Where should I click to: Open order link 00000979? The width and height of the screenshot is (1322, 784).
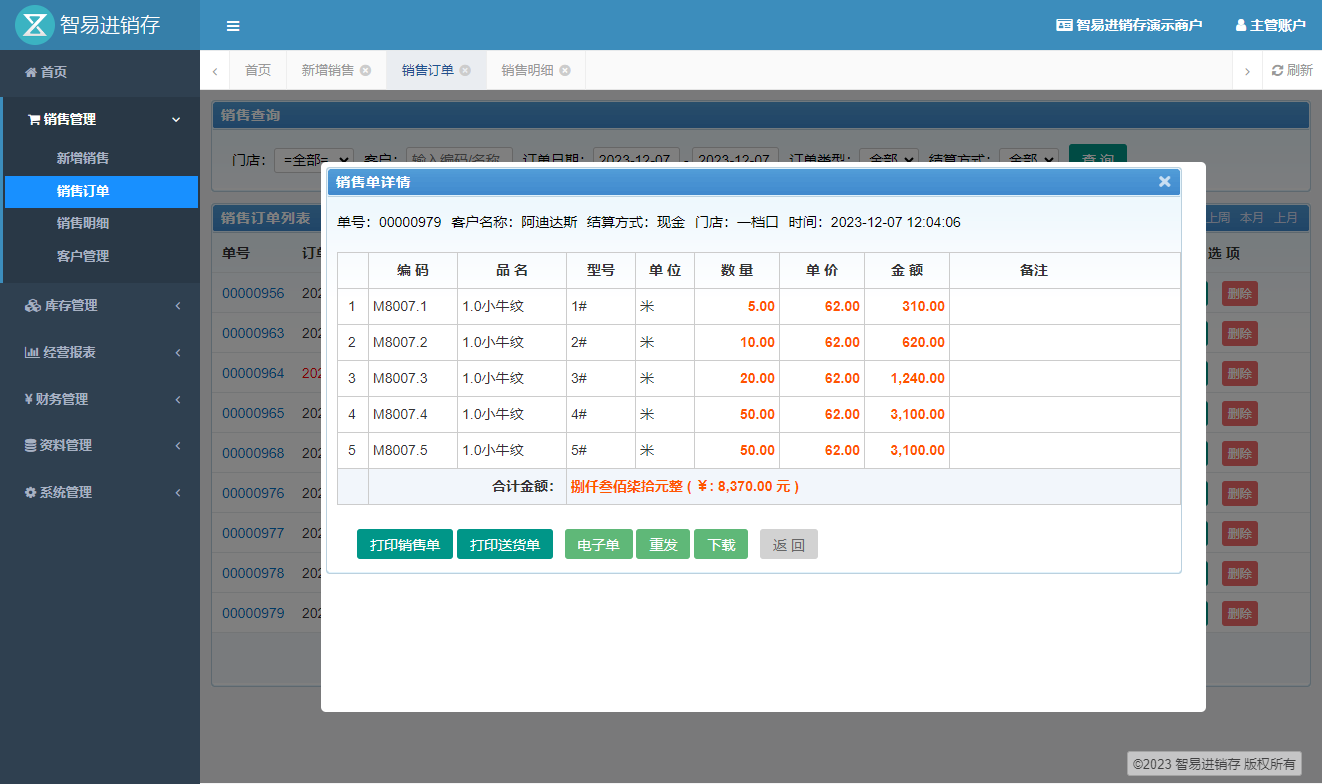(x=253, y=613)
